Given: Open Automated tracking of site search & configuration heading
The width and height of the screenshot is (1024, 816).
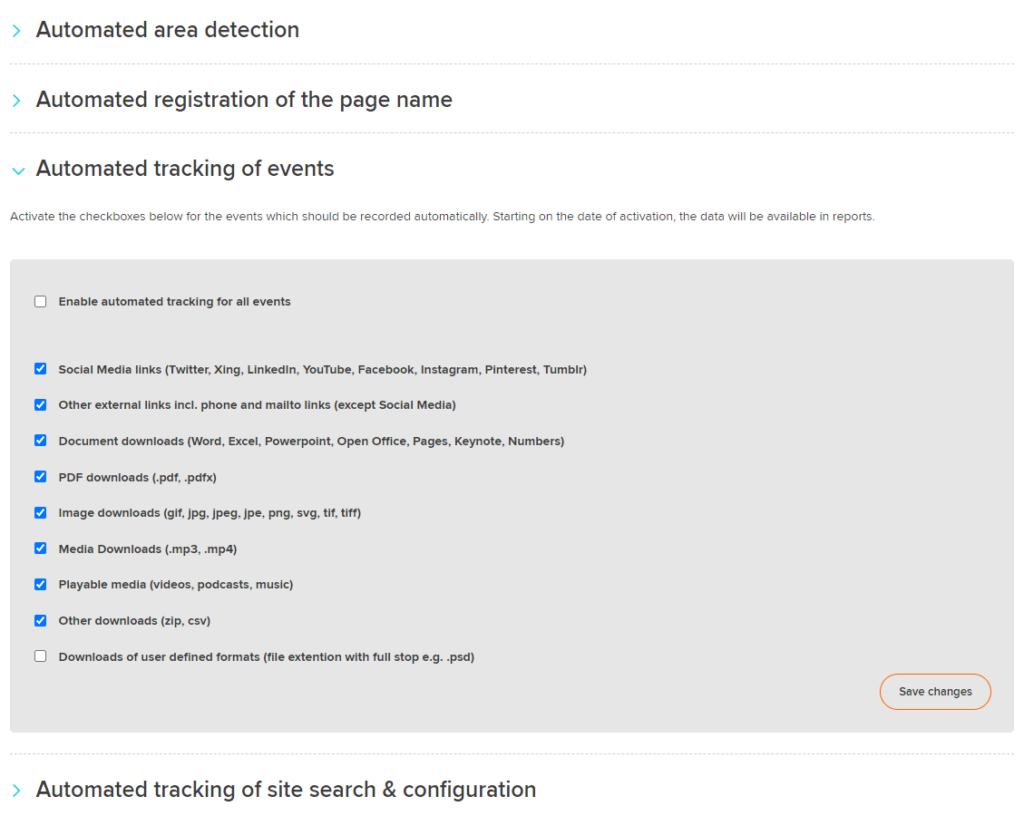Looking at the screenshot, I should tap(286, 790).
